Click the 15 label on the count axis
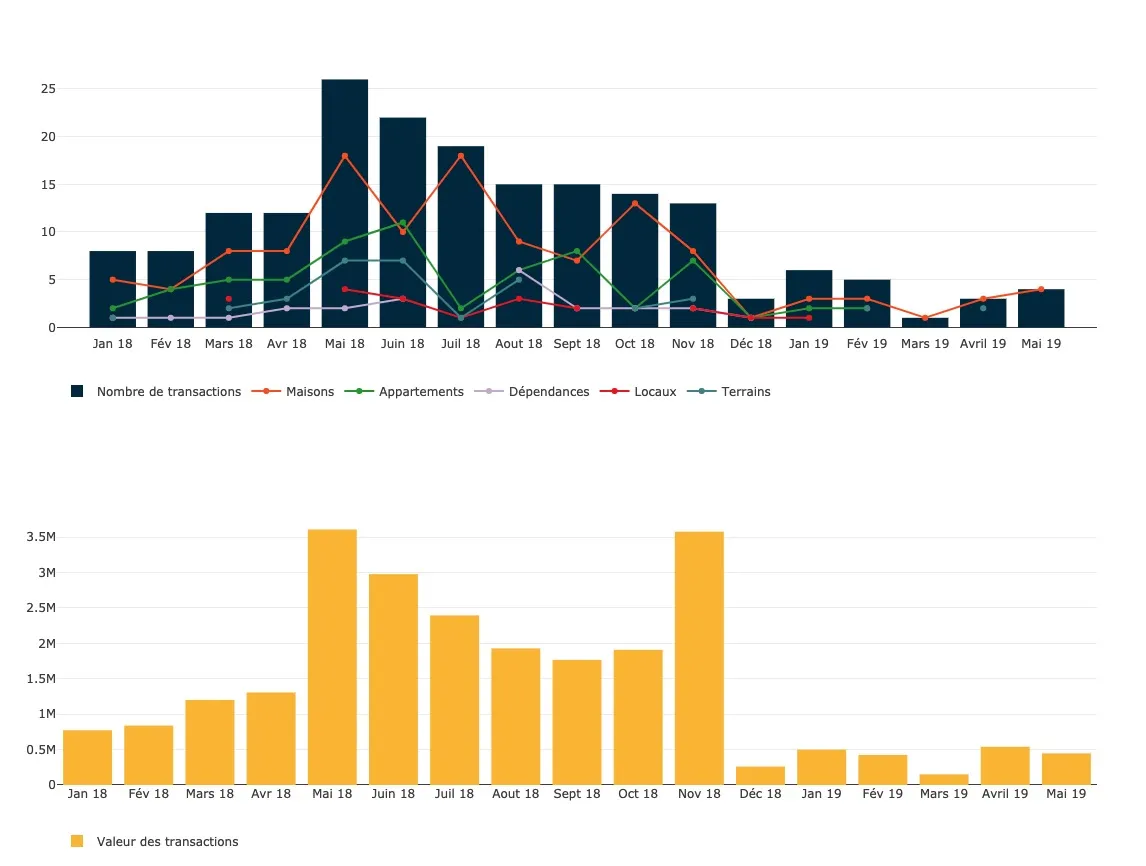This screenshot has width=1146, height=866. (x=48, y=184)
